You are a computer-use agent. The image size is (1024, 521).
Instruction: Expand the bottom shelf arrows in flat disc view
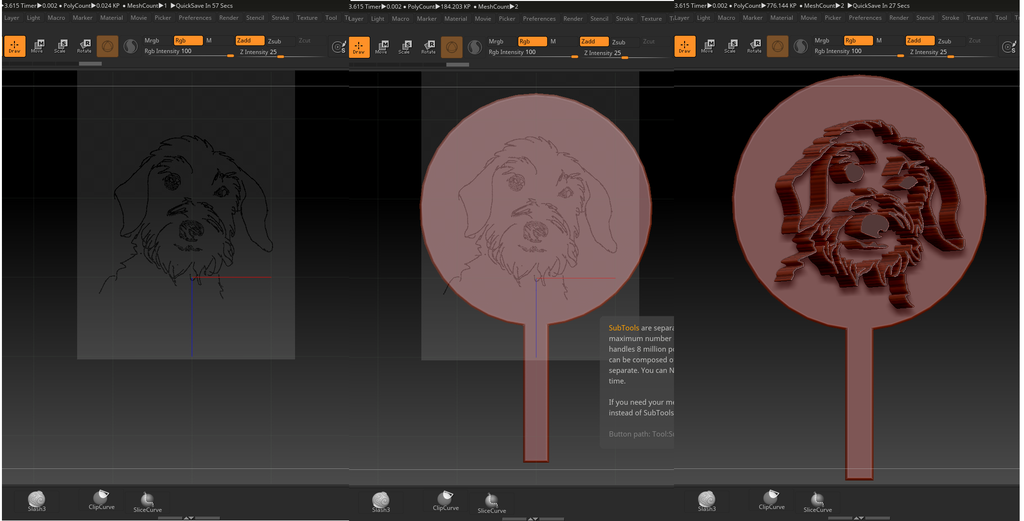(533, 518)
